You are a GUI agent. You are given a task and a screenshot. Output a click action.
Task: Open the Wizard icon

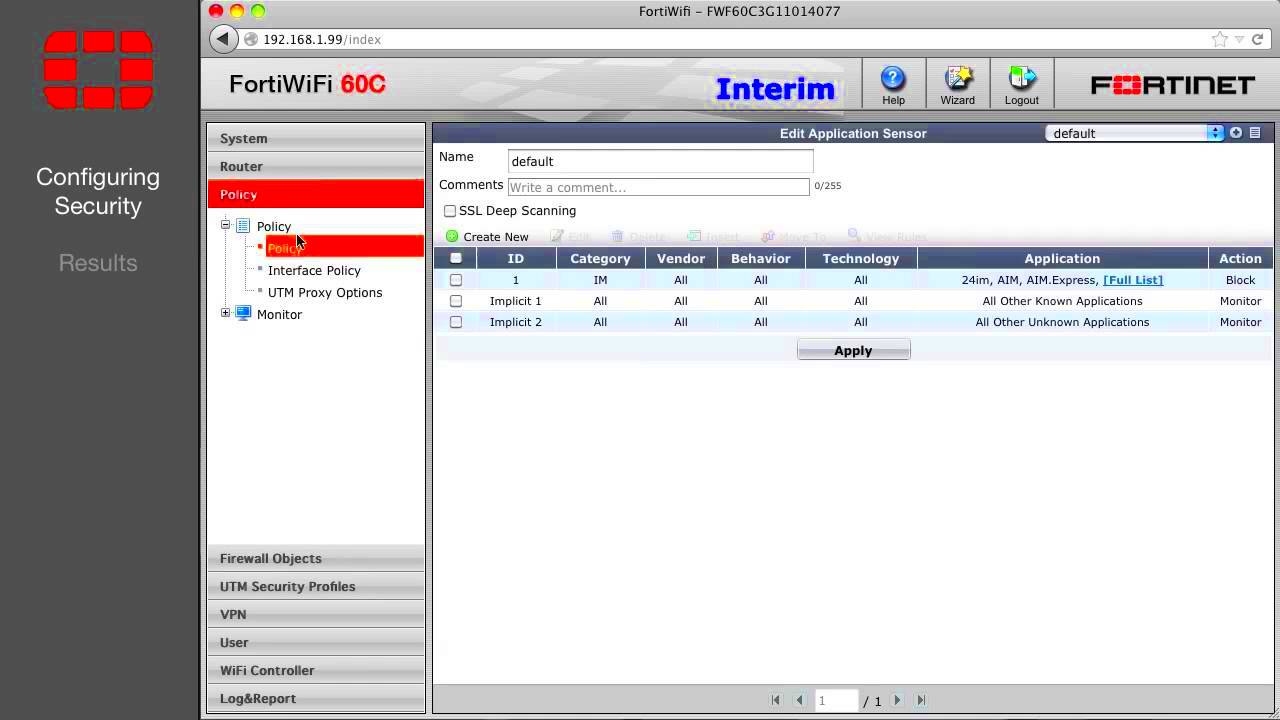tap(957, 77)
